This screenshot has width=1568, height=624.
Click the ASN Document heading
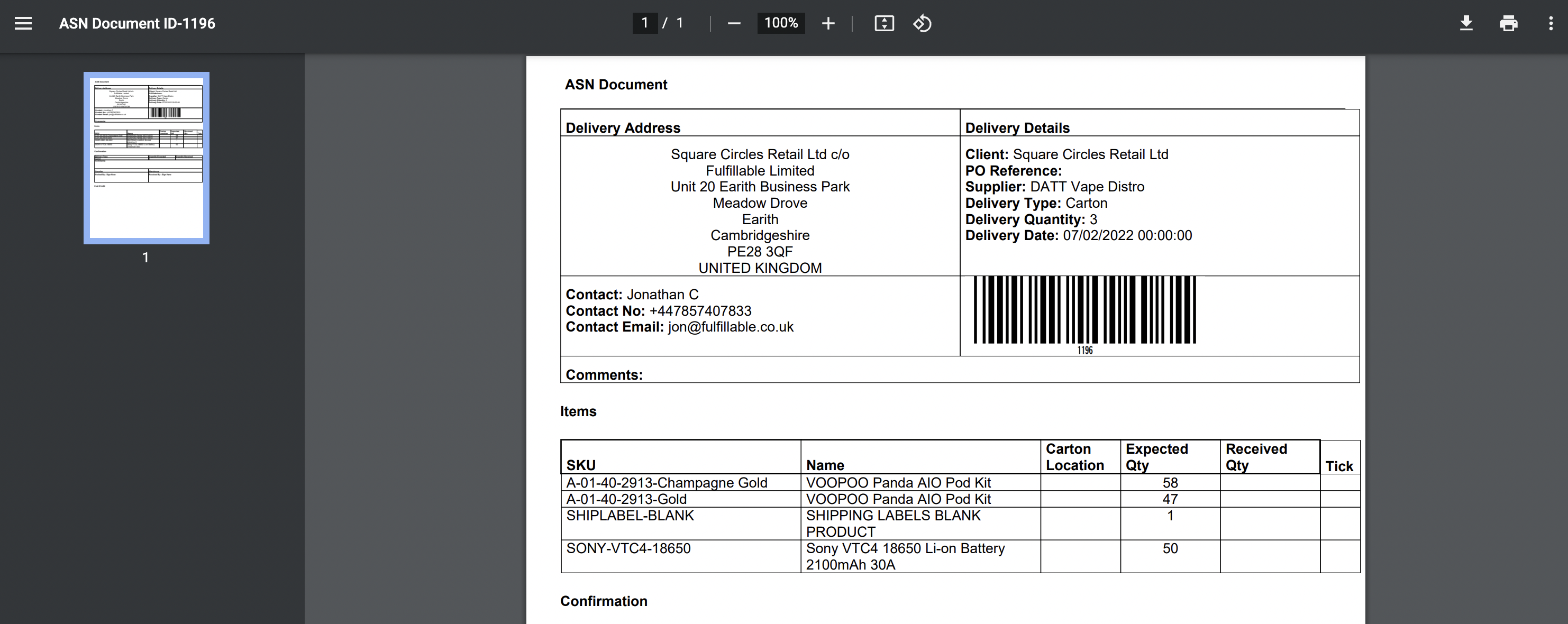pos(616,85)
